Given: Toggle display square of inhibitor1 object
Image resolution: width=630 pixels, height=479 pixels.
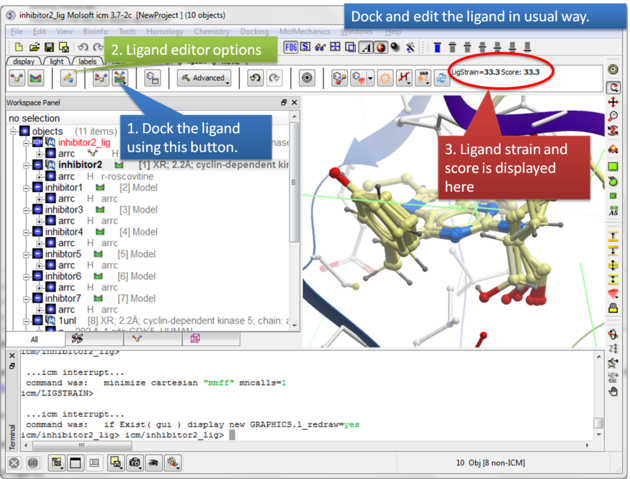Looking at the screenshot, I should pyautogui.click(x=36, y=188).
